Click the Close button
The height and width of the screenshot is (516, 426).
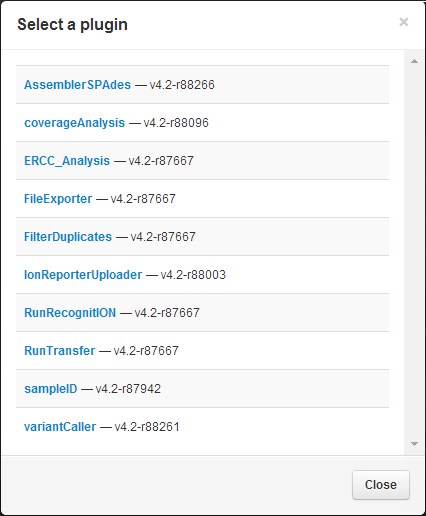[381, 485]
